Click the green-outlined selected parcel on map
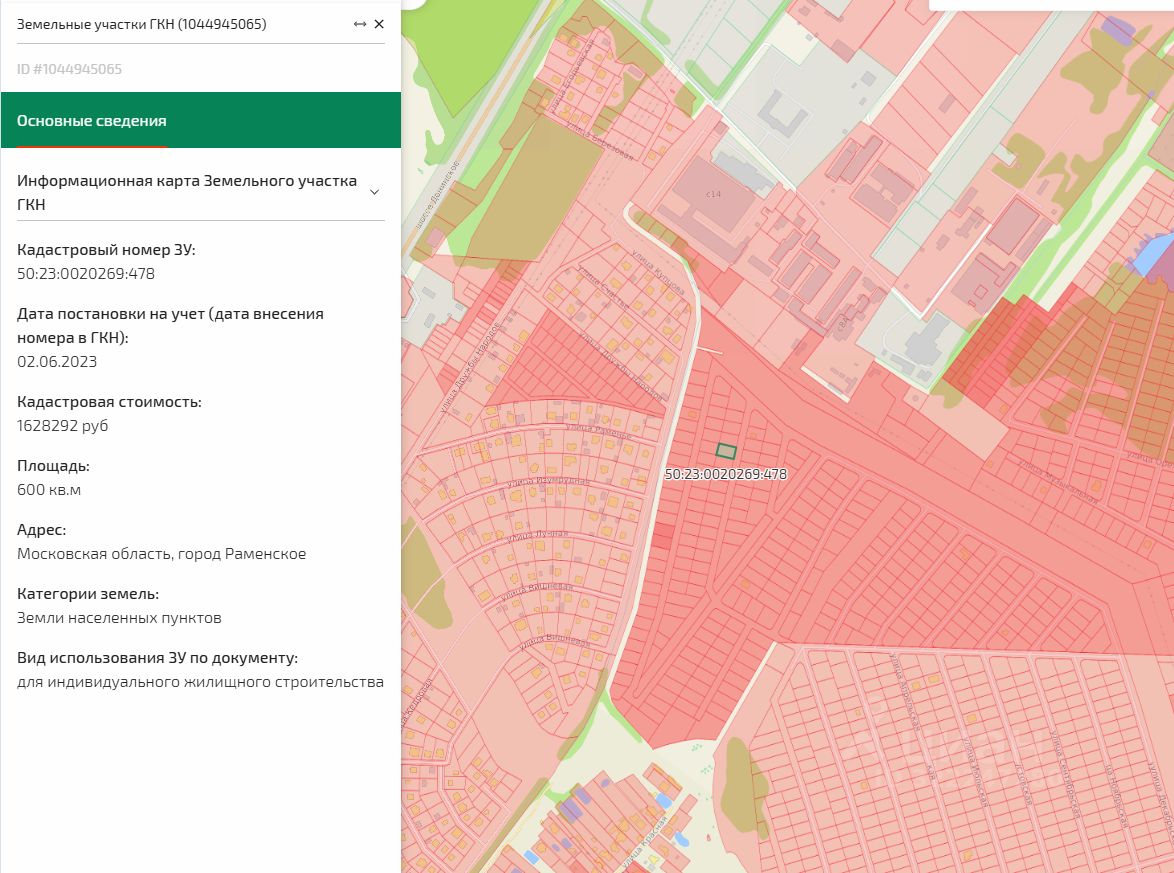Image resolution: width=1174 pixels, height=873 pixels. pos(726,452)
